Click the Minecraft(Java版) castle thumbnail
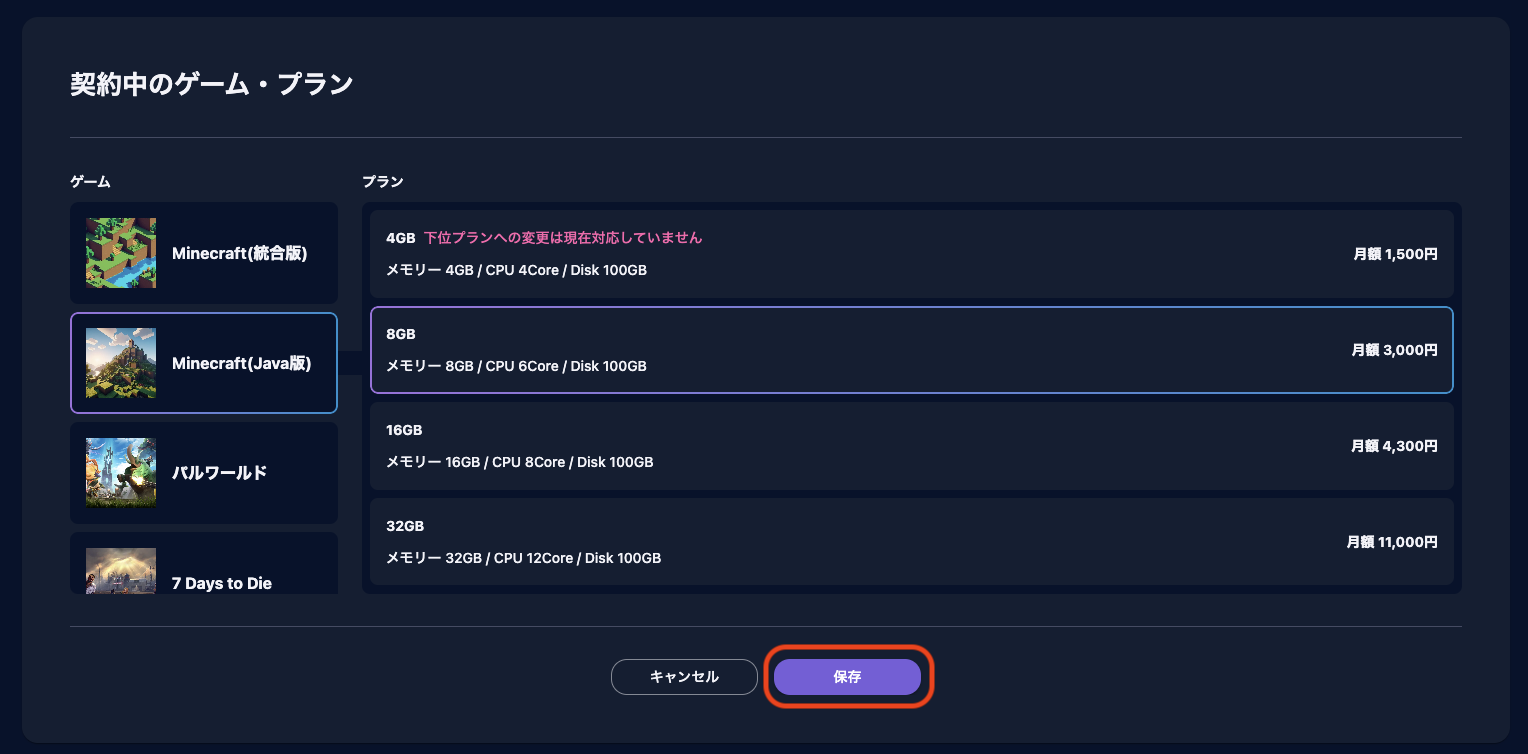 coord(121,363)
